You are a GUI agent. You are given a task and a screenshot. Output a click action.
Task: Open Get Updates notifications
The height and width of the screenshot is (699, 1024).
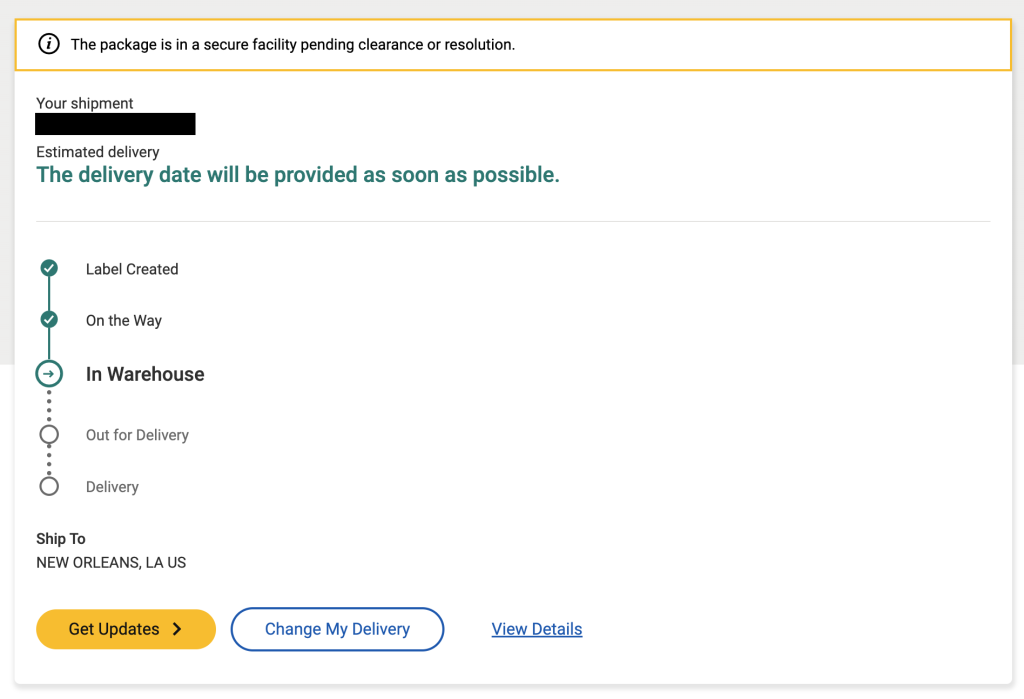click(x=126, y=629)
